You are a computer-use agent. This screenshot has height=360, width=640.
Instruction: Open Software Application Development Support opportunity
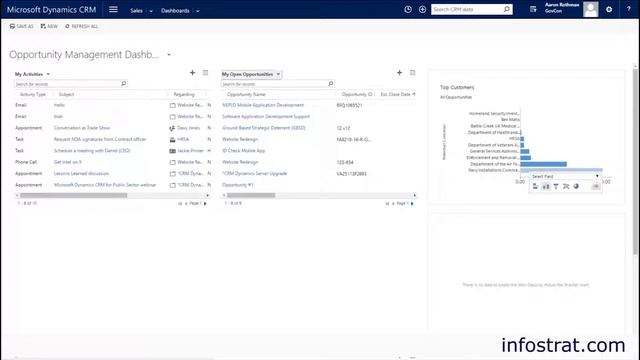pos(266,116)
